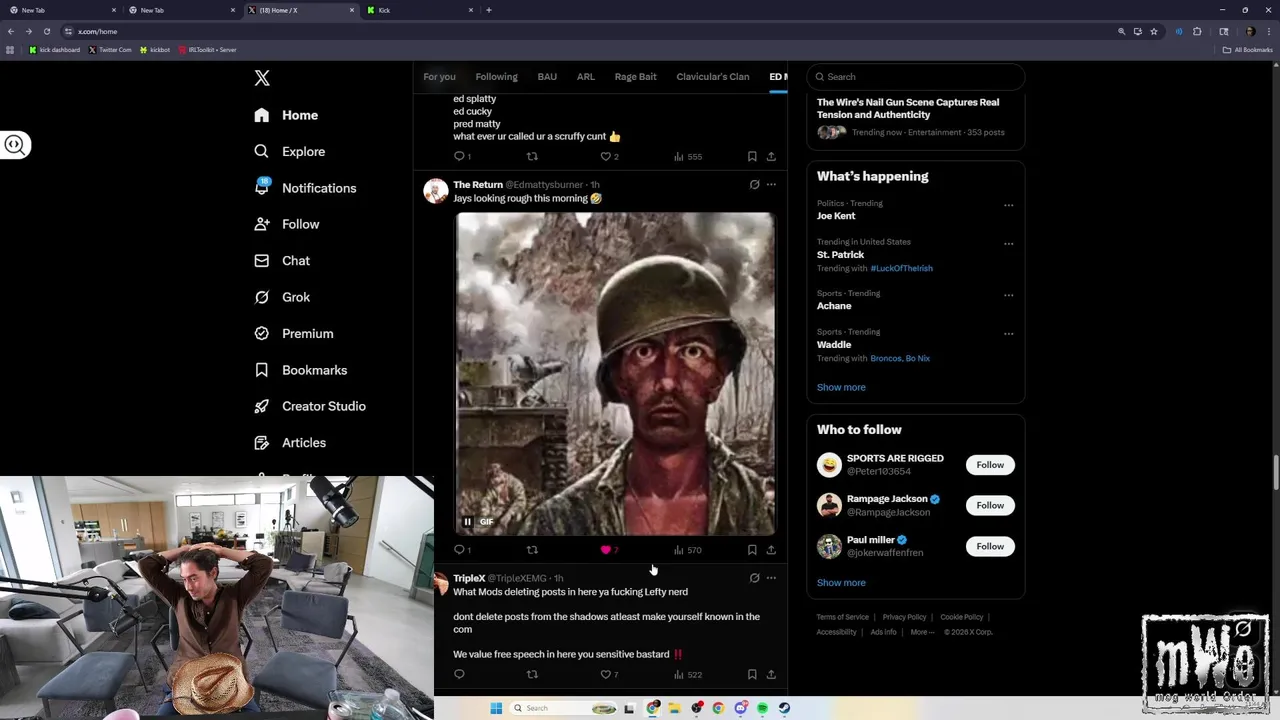Switch to the BAU tab
The image size is (1280, 720).
[547, 77]
